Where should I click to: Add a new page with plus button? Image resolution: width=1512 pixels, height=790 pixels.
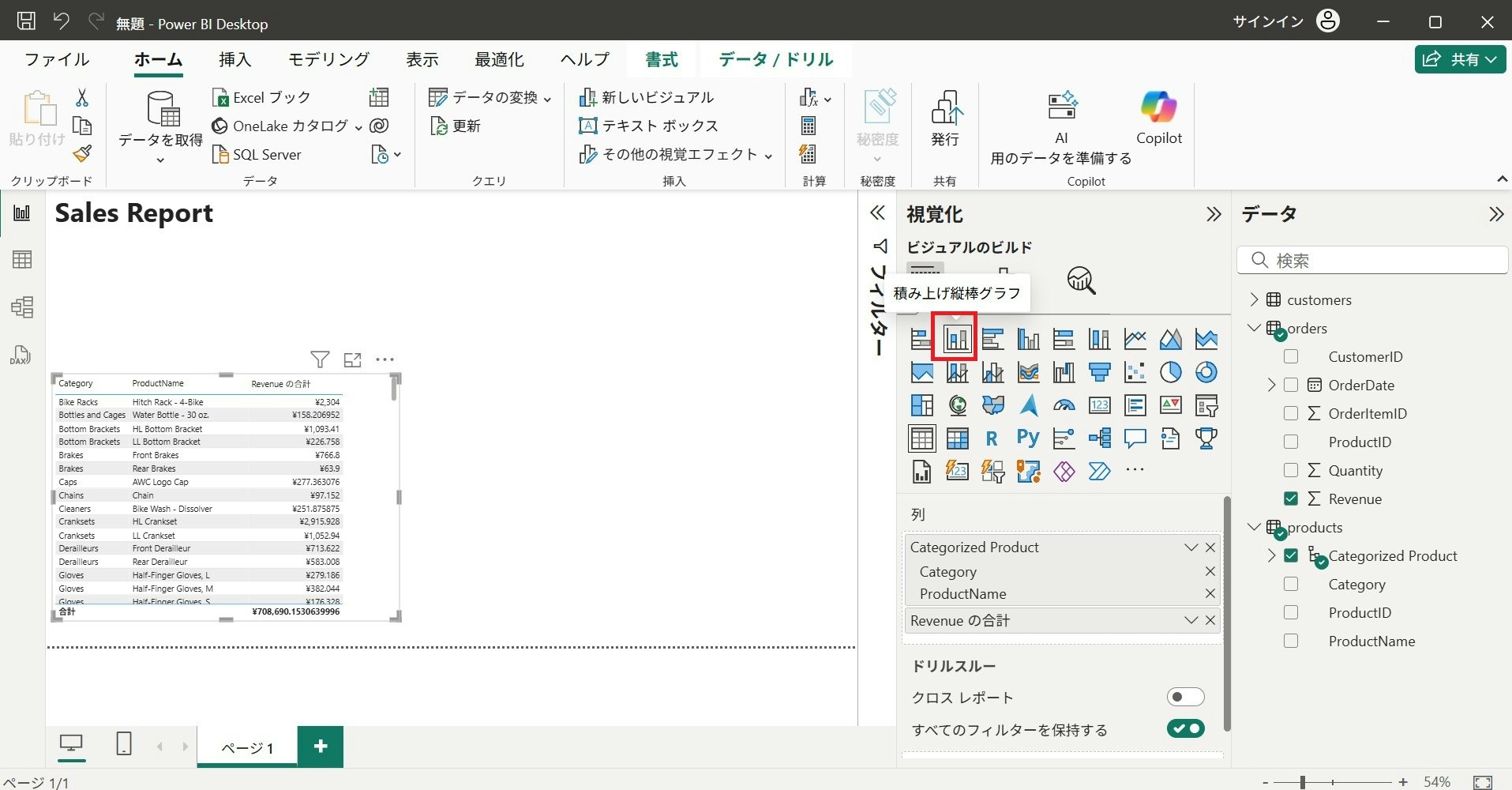point(321,747)
